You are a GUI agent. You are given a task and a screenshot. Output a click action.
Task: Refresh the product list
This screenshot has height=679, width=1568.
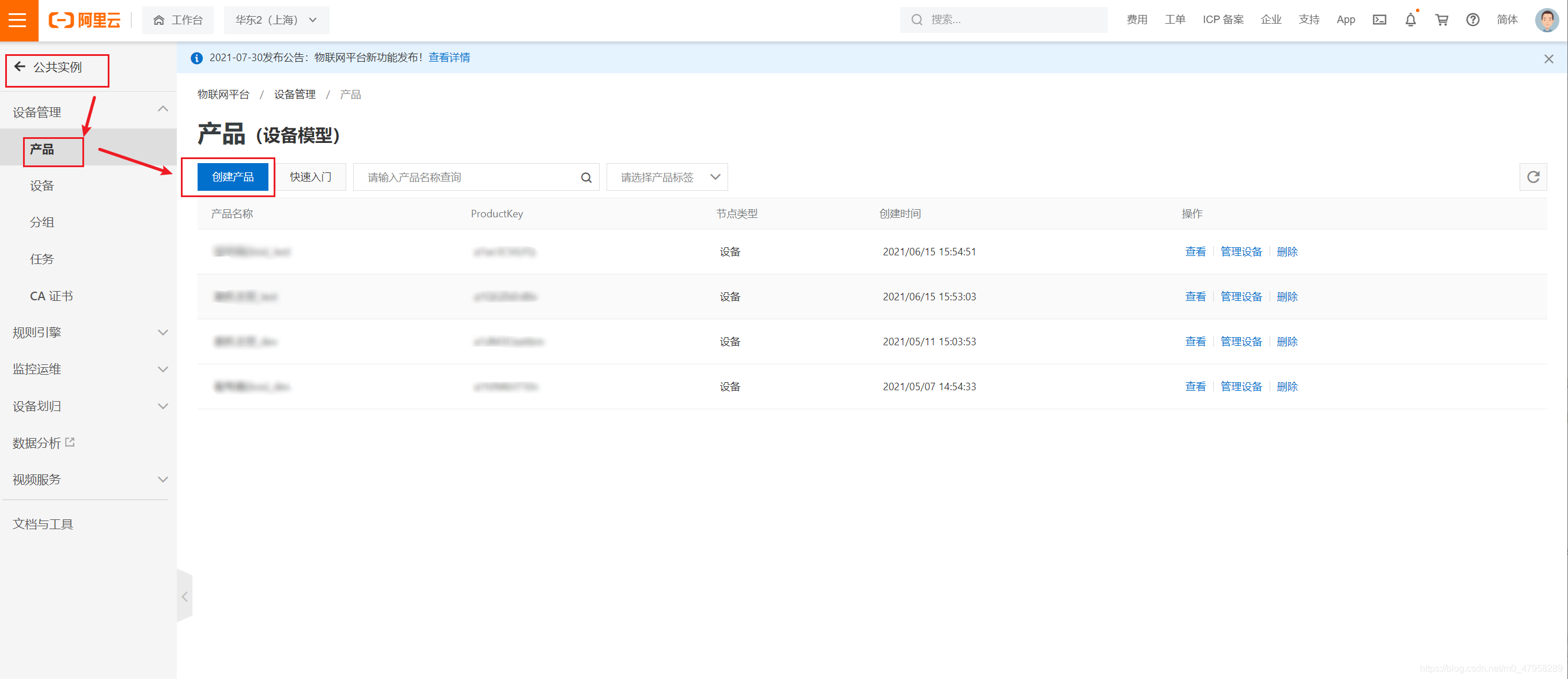[x=1533, y=176]
